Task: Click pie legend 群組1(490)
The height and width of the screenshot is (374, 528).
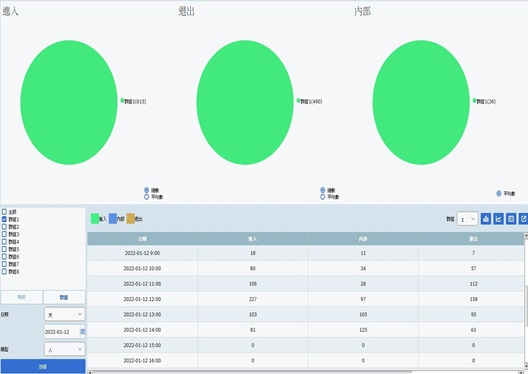Action: (x=309, y=101)
